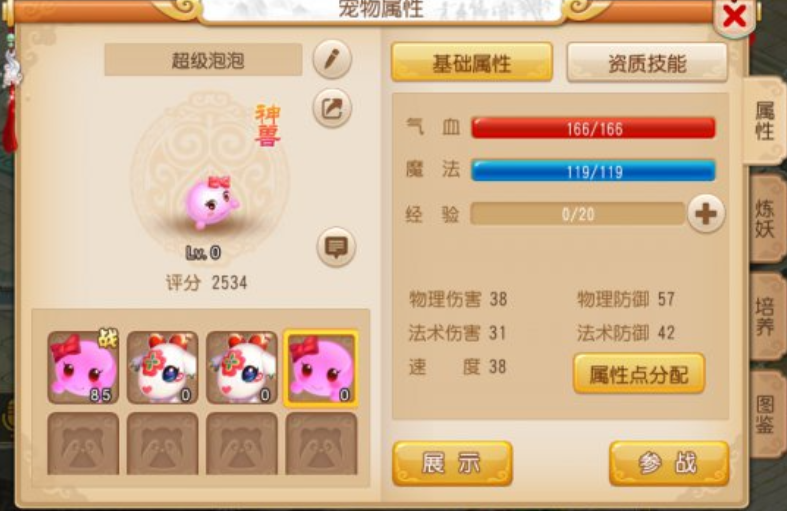The width and height of the screenshot is (787, 511).
Task: Open the 培养 side tab
Action: tap(766, 316)
